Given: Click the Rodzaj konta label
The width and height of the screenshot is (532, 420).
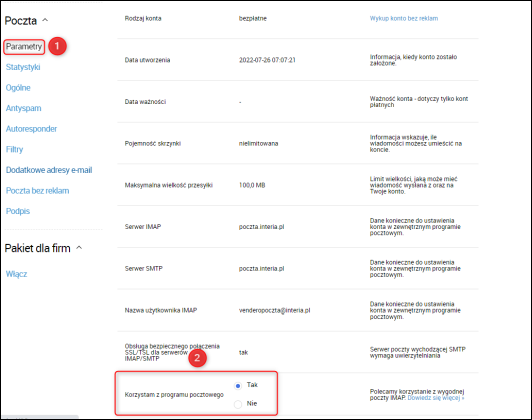Looking at the screenshot, I should click(143, 18).
